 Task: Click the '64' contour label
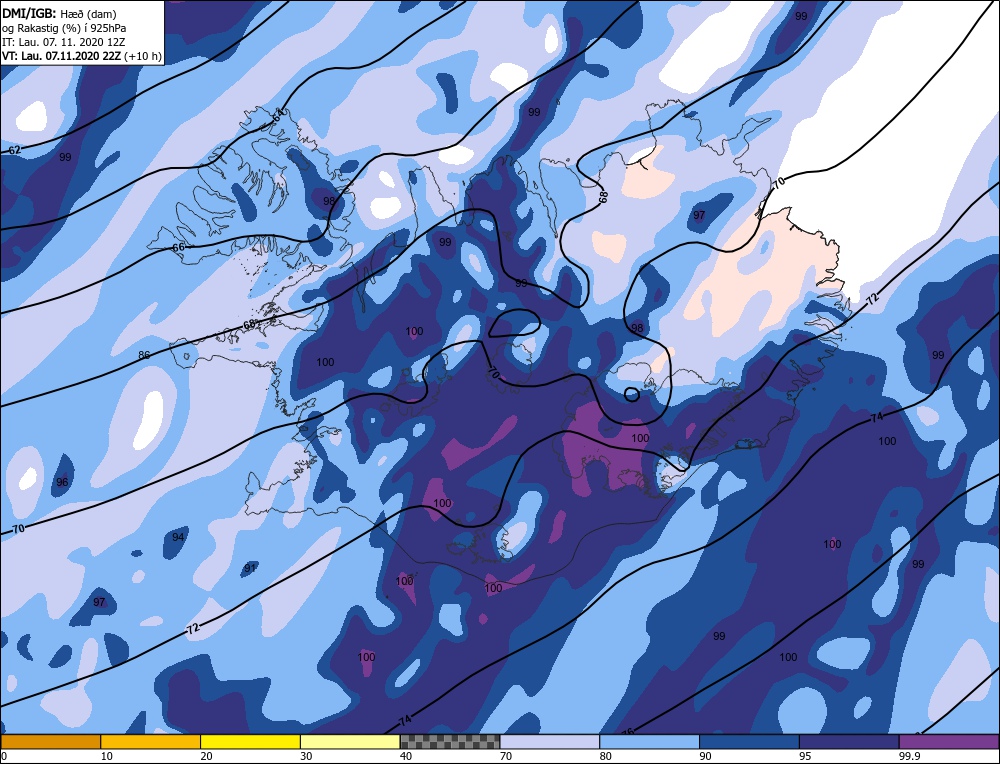pyautogui.click(x=279, y=115)
